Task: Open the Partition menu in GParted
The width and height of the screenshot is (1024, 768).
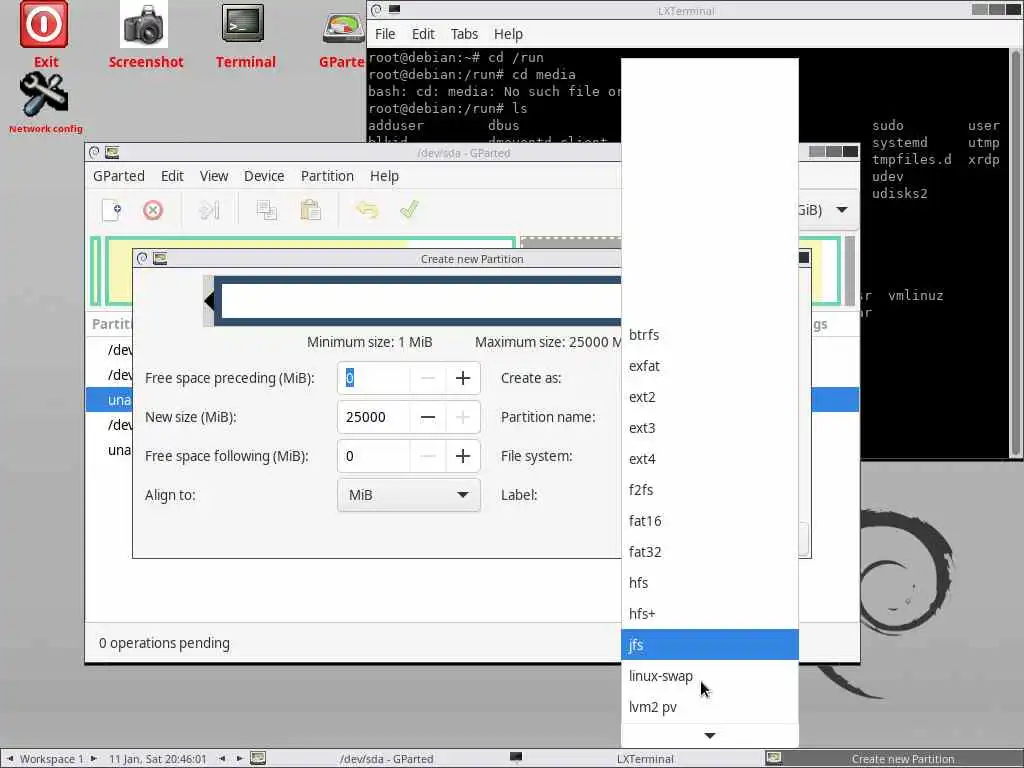Action: pos(327,176)
